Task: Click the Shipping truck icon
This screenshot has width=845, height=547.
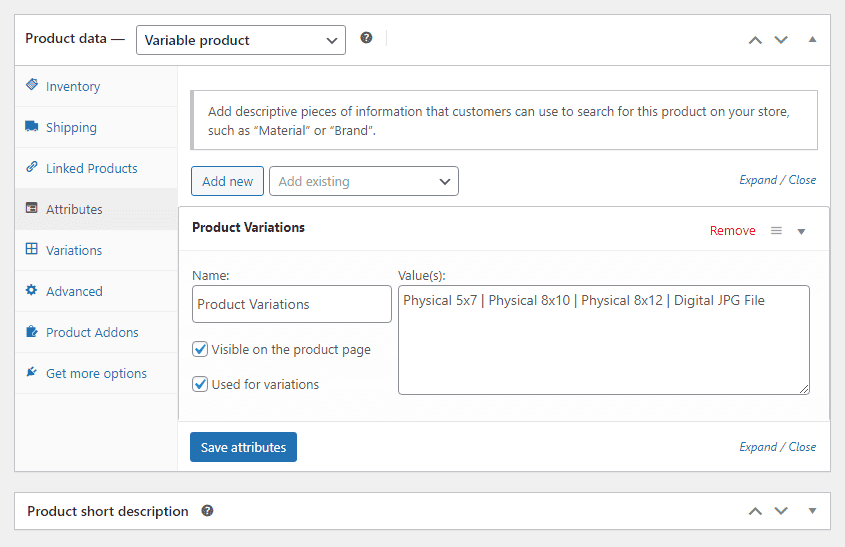Action: (x=32, y=126)
